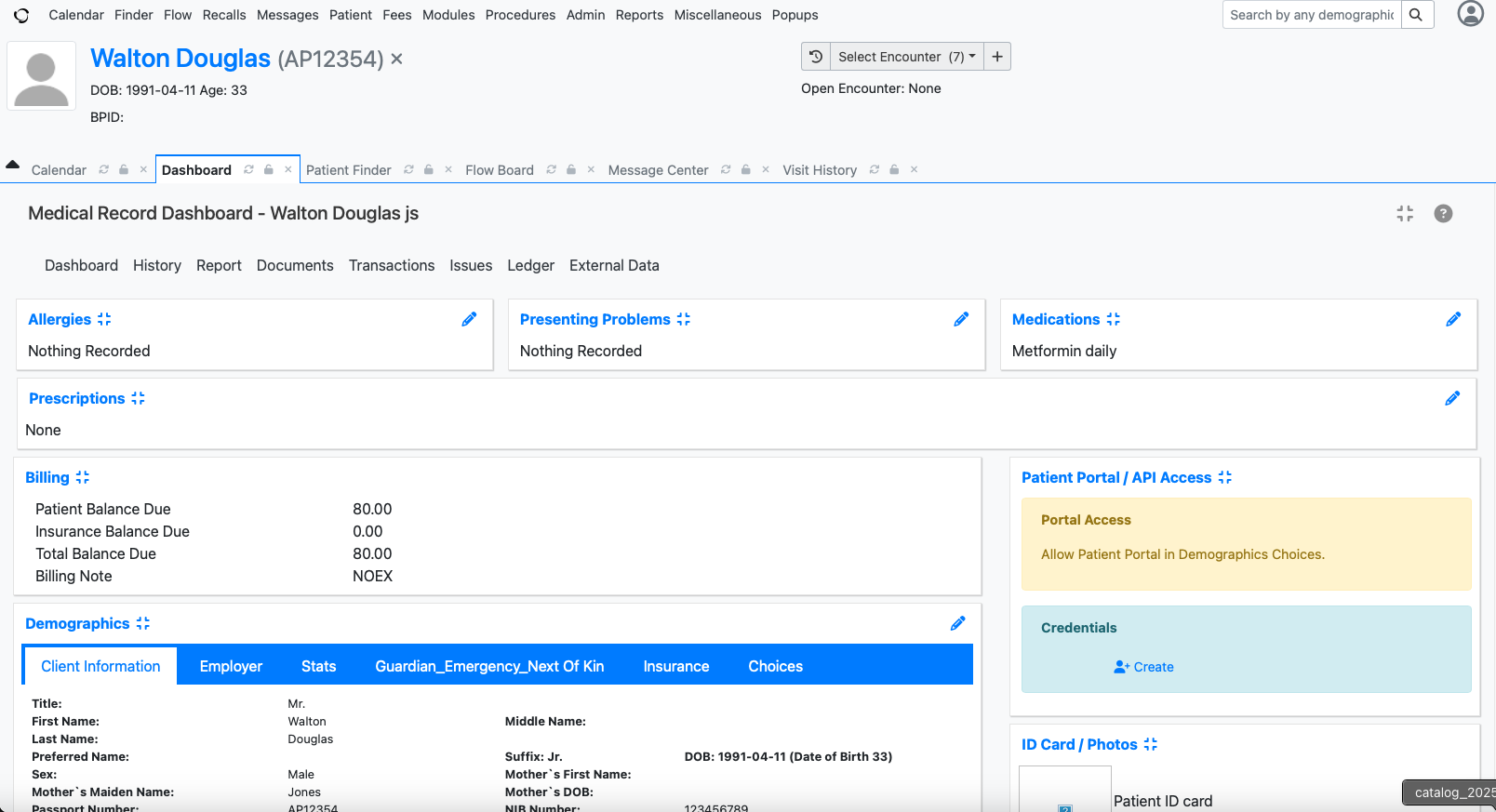Click the demographics search input field
Viewport: 1496px width, 812px height.
coord(1311,15)
